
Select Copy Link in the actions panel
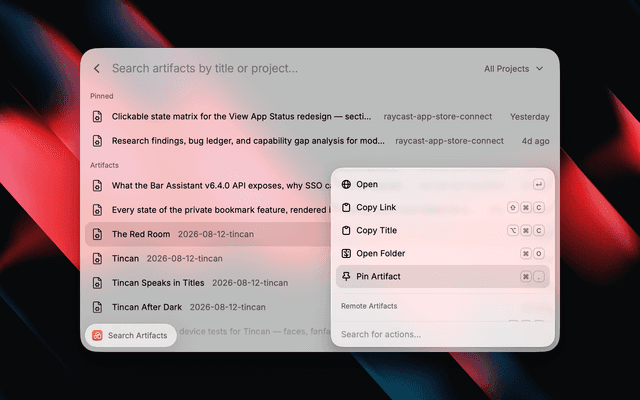(x=442, y=207)
